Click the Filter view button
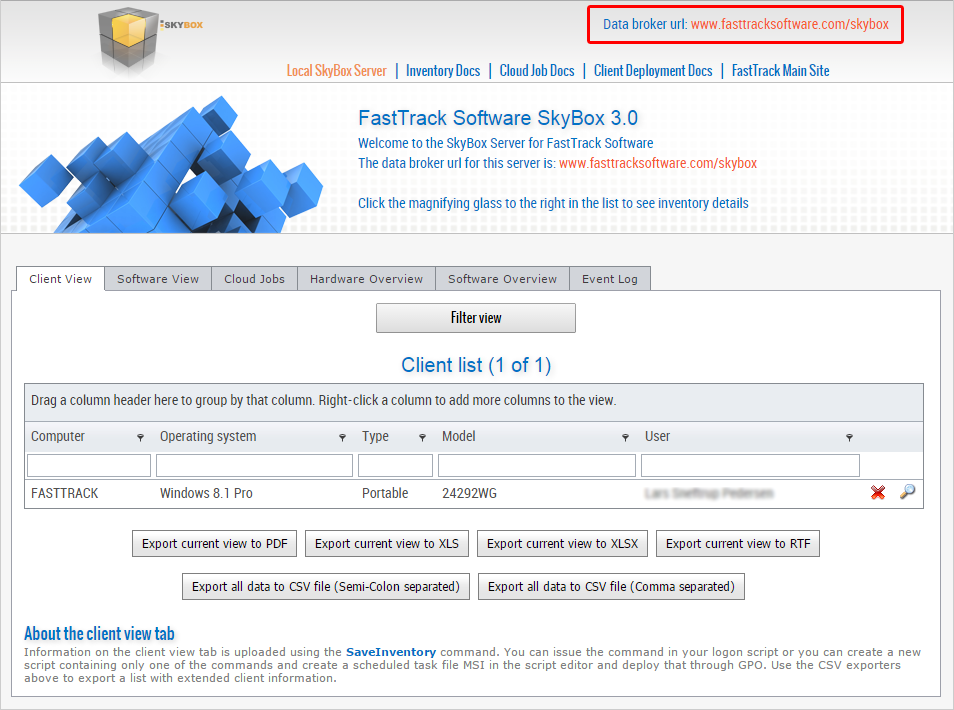Image resolution: width=954 pixels, height=710 pixels. 476,318
